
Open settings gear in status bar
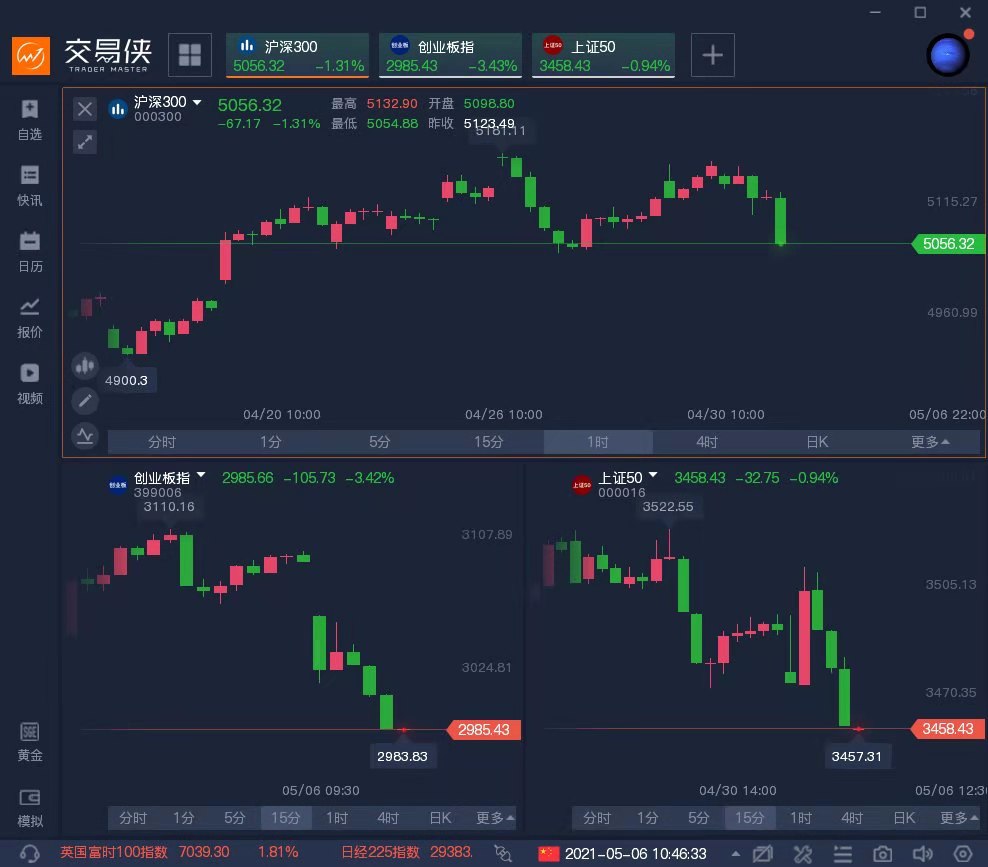(x=963, y=854)
